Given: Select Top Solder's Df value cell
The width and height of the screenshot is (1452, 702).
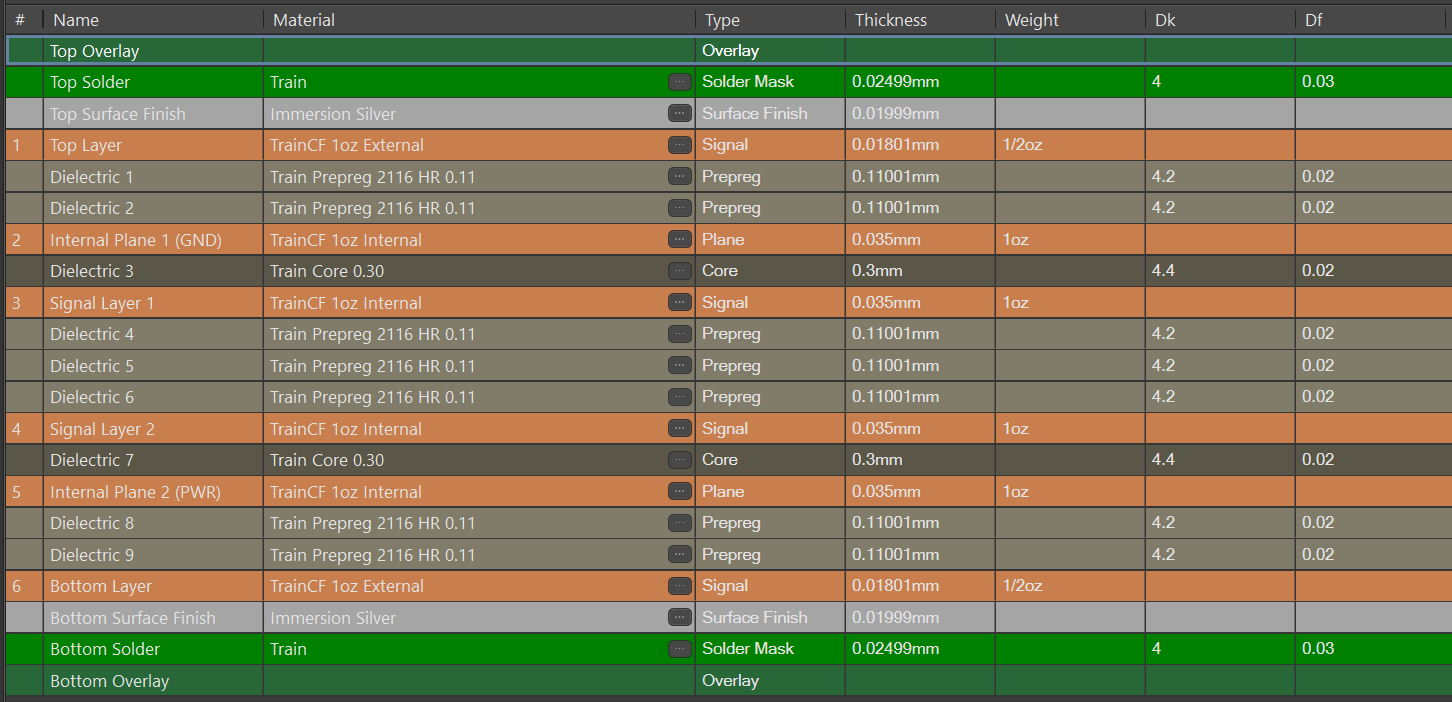Looking at the screenshot, I should [1370, 82].
